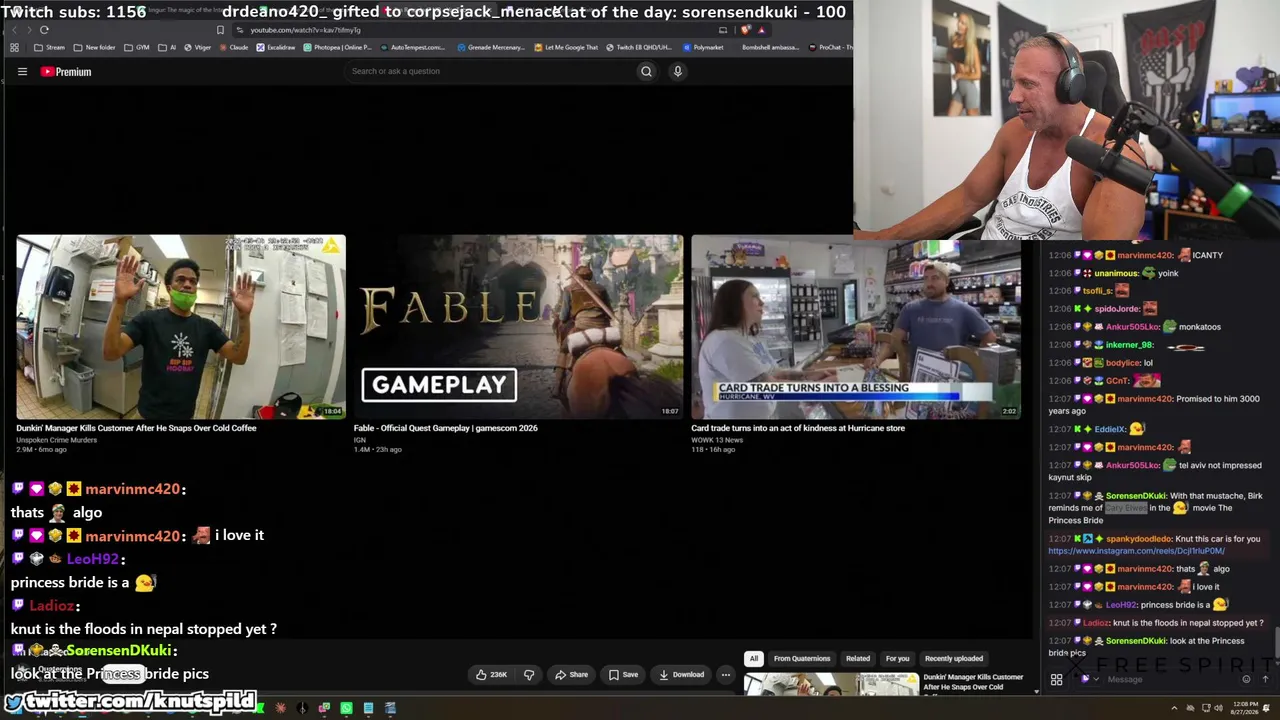This screenshot has height=720, width=1280.
Task: Download the video
Action: 682,674
